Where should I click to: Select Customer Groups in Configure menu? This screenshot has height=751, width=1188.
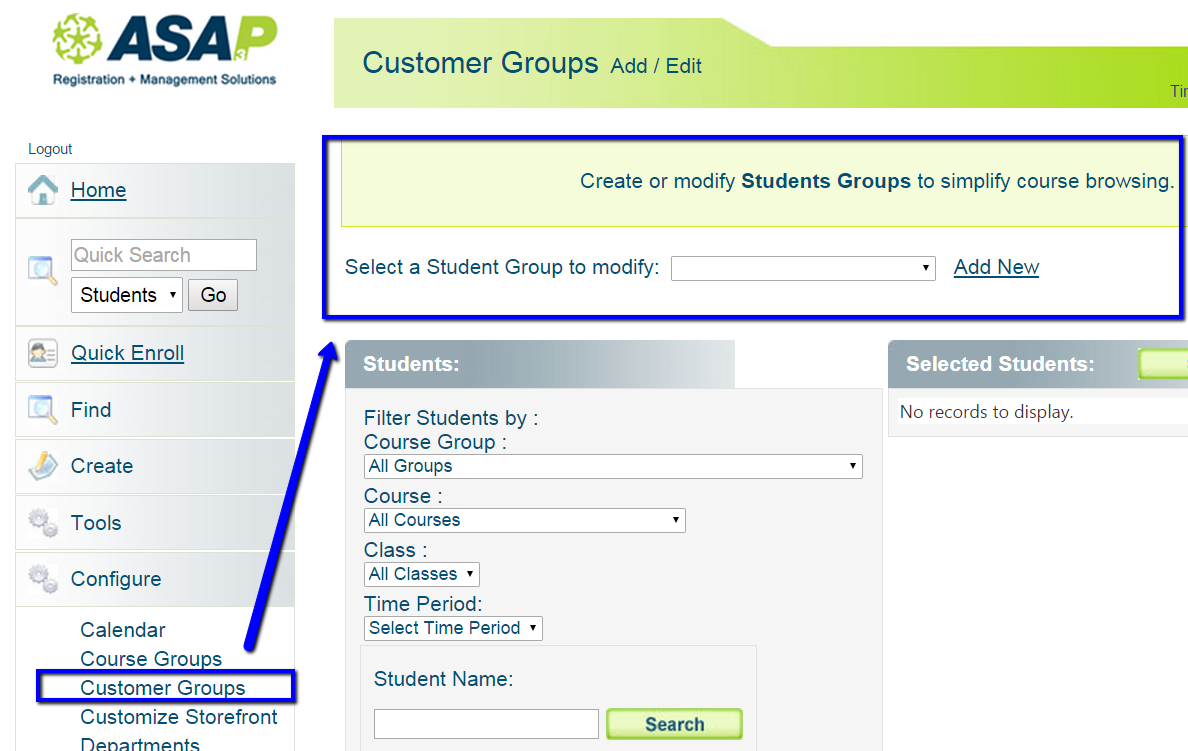pos(163,688)
